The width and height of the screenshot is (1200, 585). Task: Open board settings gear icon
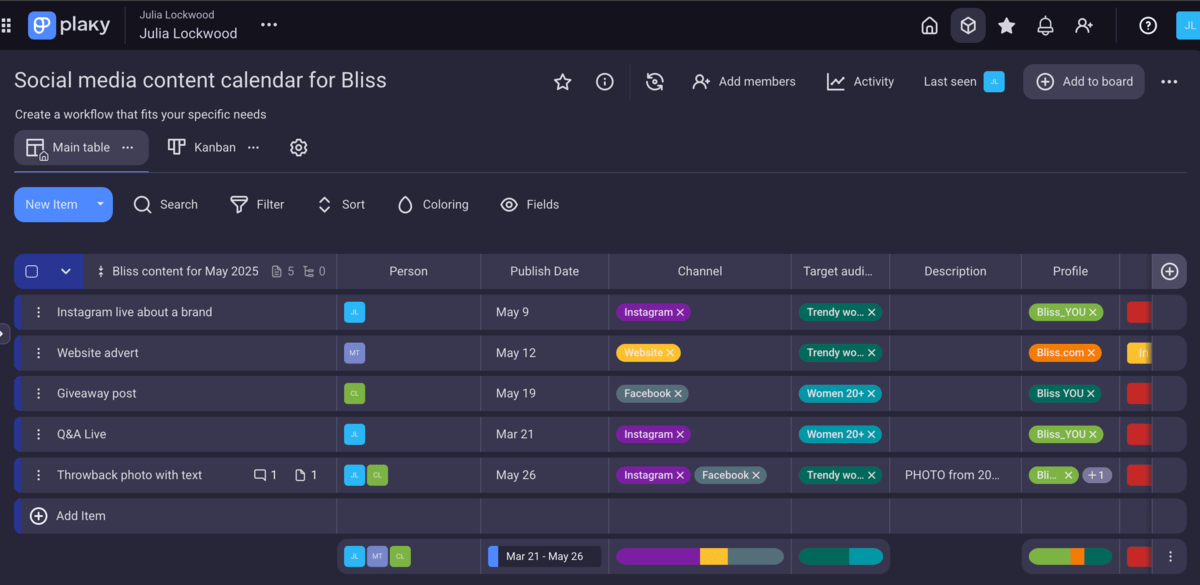click(298, 147)
